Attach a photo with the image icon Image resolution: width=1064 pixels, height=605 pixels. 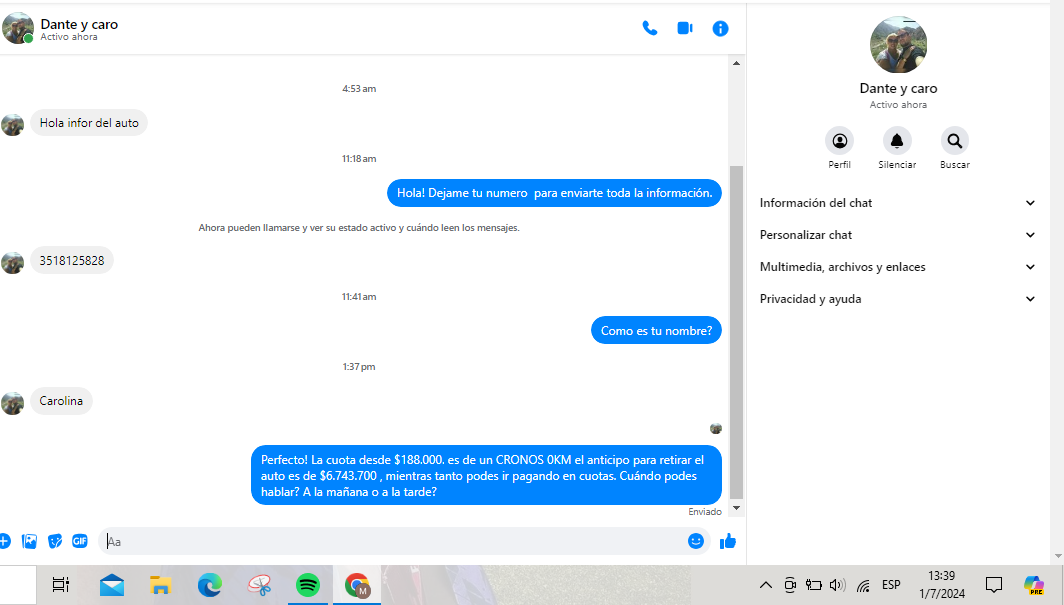[x=29, y=541]
